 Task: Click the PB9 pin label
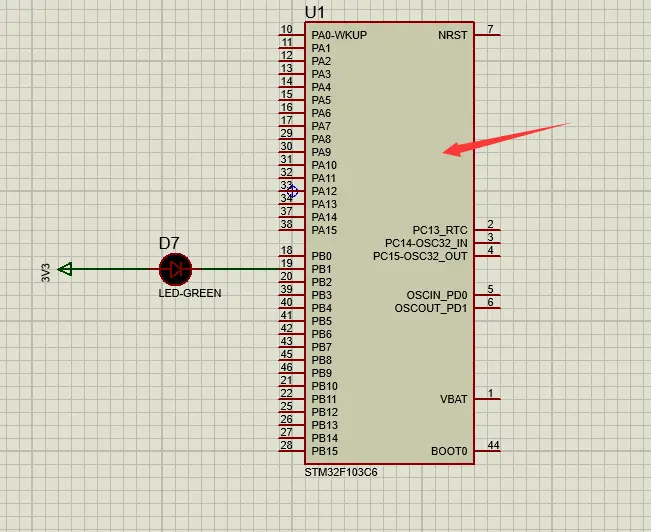point(321,373)
